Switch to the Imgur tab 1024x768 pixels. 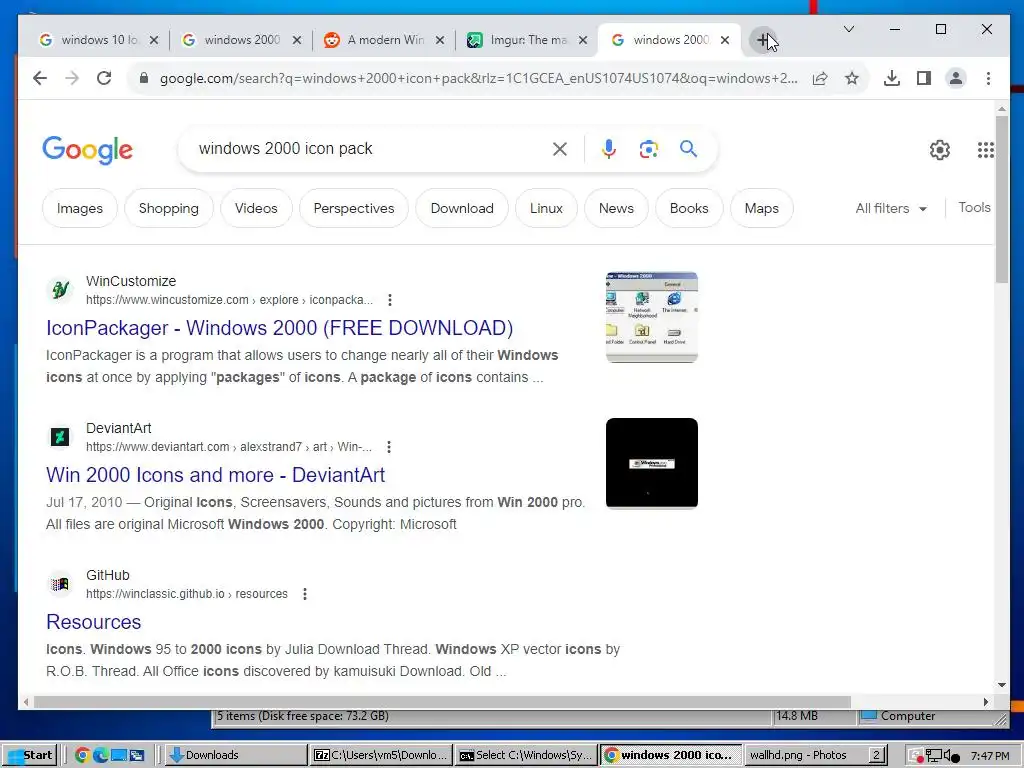(x=527, y=40)
